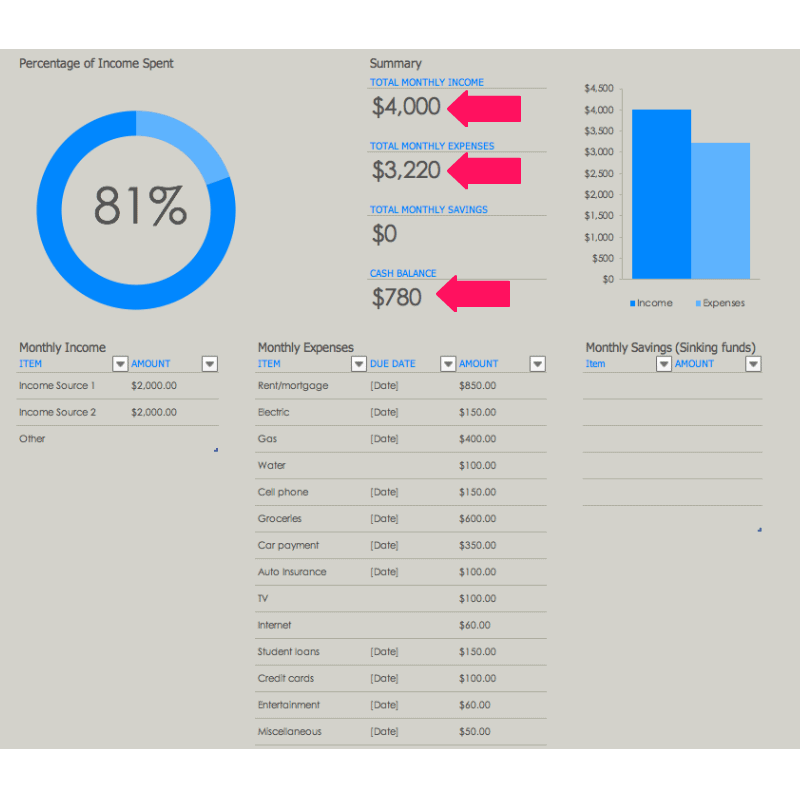Click the Income Source 2 amount $2,000.00
The image size is (800, 800).
(x=154, y=412)
